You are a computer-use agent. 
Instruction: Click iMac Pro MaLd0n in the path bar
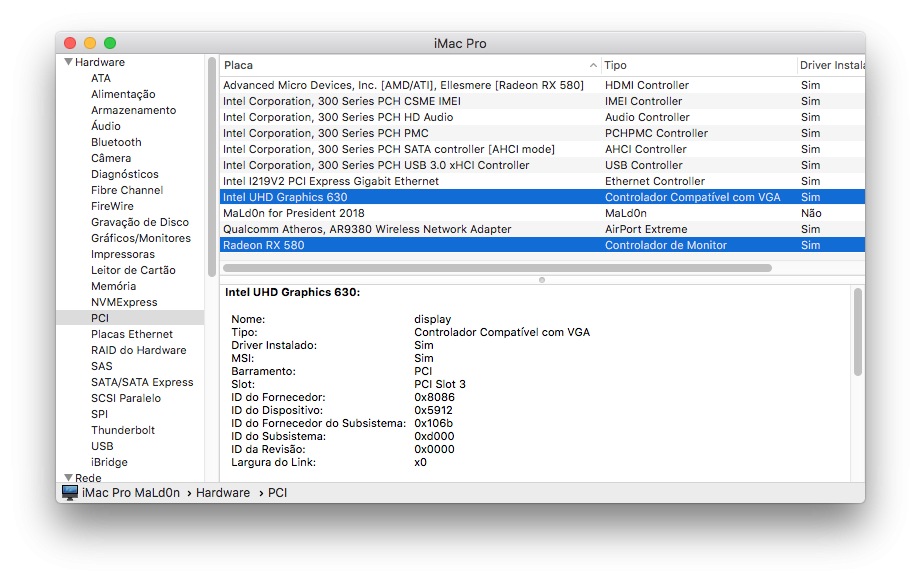point(130,493)
